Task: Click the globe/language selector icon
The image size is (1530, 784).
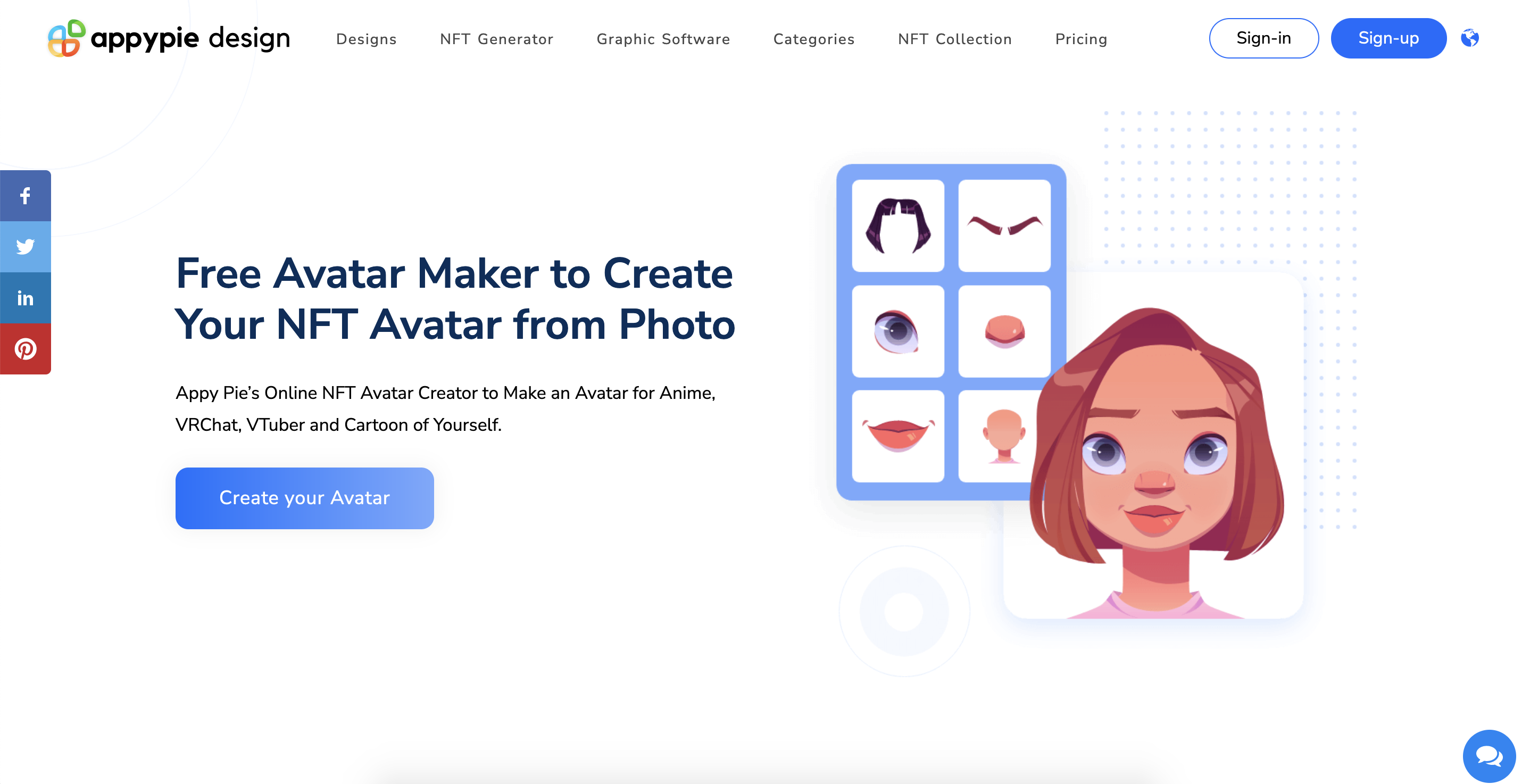Action: [x=1470, y=38]
